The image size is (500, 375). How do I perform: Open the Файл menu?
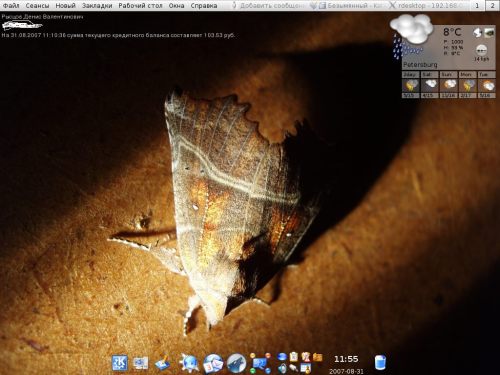[11, 6]
